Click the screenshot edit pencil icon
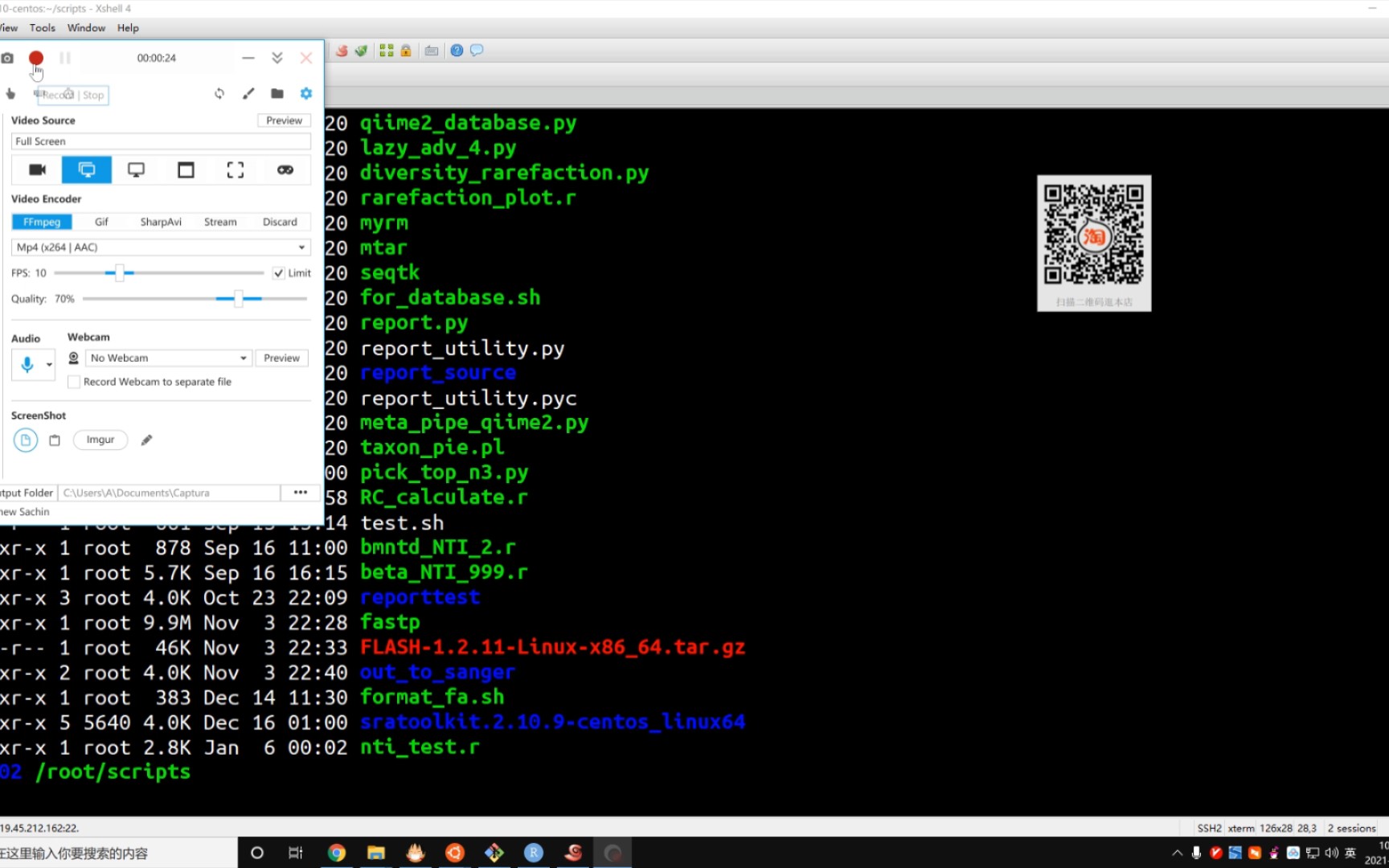 (146, 440)
